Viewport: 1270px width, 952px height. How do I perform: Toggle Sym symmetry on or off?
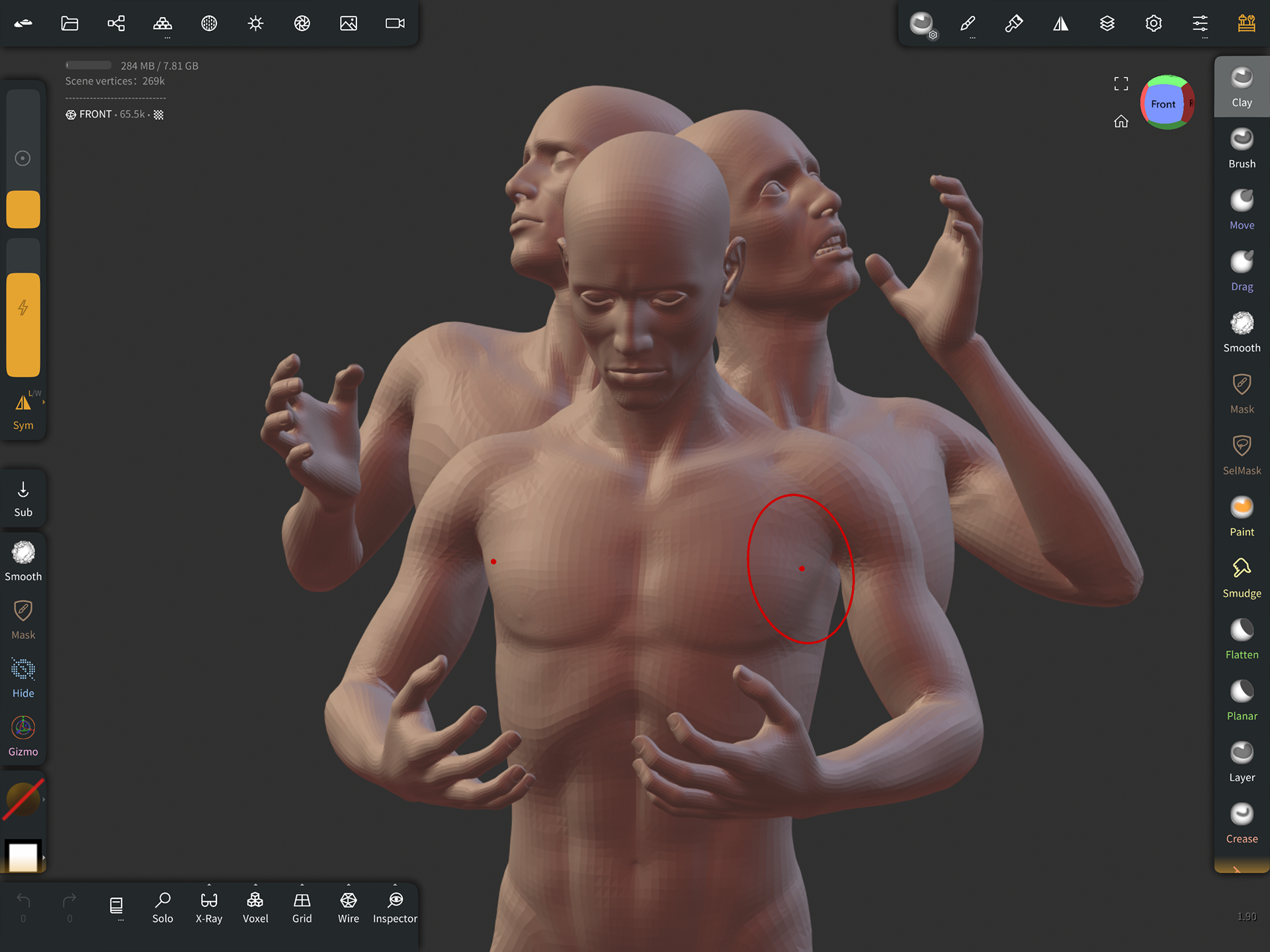coord(23,410)
